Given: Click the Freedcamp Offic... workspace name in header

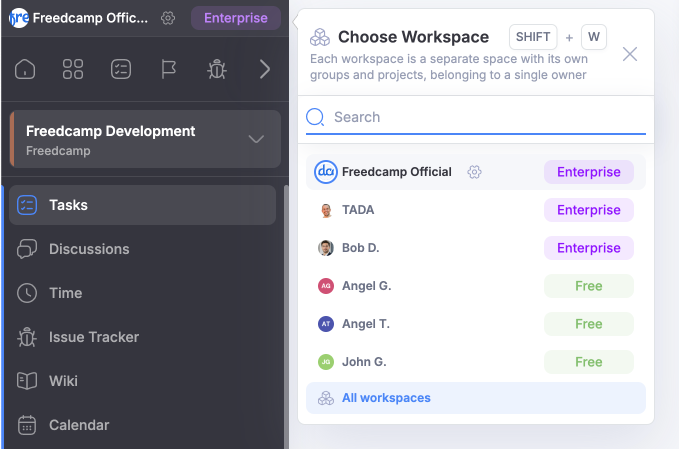Looking at the screenshot, I should (x=90, y=18).
